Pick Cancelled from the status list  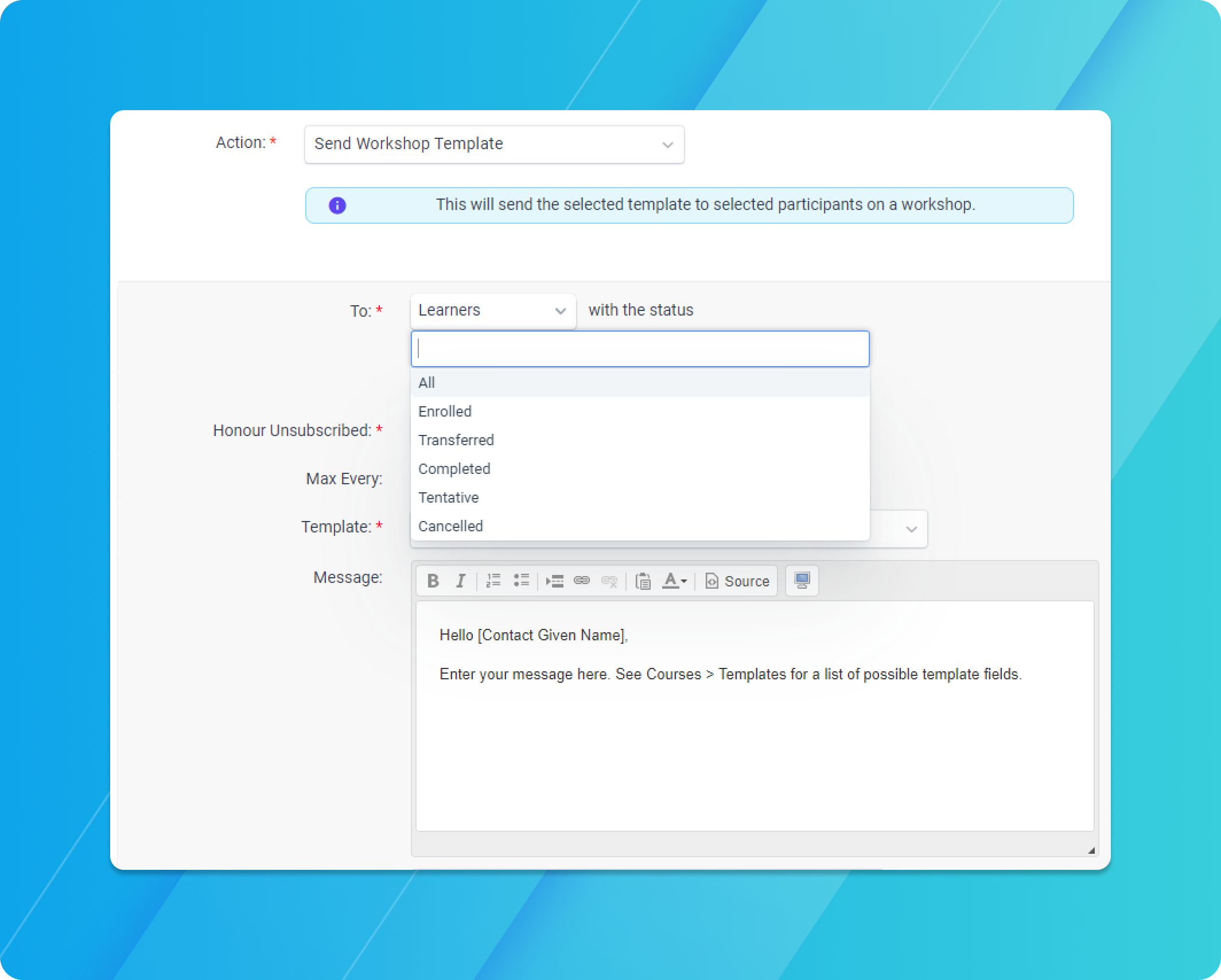pyautogui.click(x=640, y=526)
